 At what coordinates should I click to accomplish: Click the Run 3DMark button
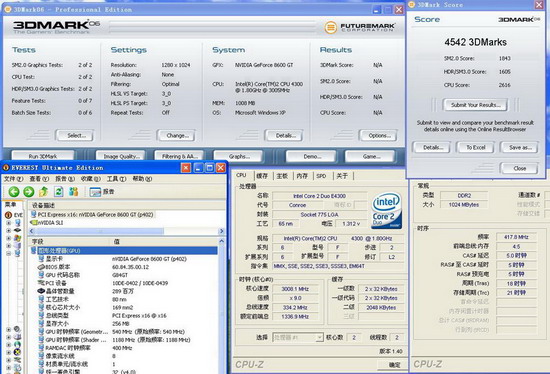(43, 156)
